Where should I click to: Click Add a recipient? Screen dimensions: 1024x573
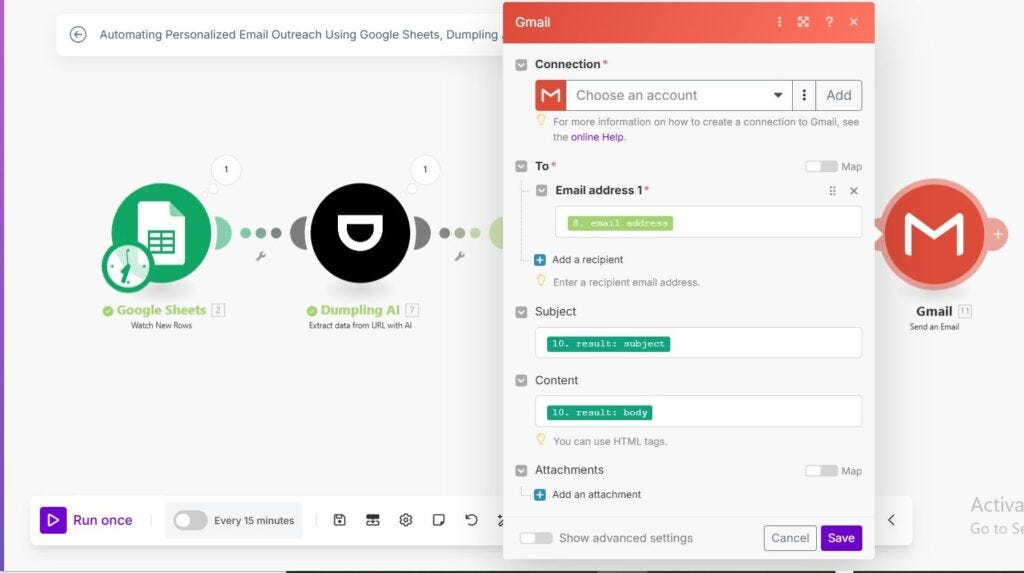587,260
